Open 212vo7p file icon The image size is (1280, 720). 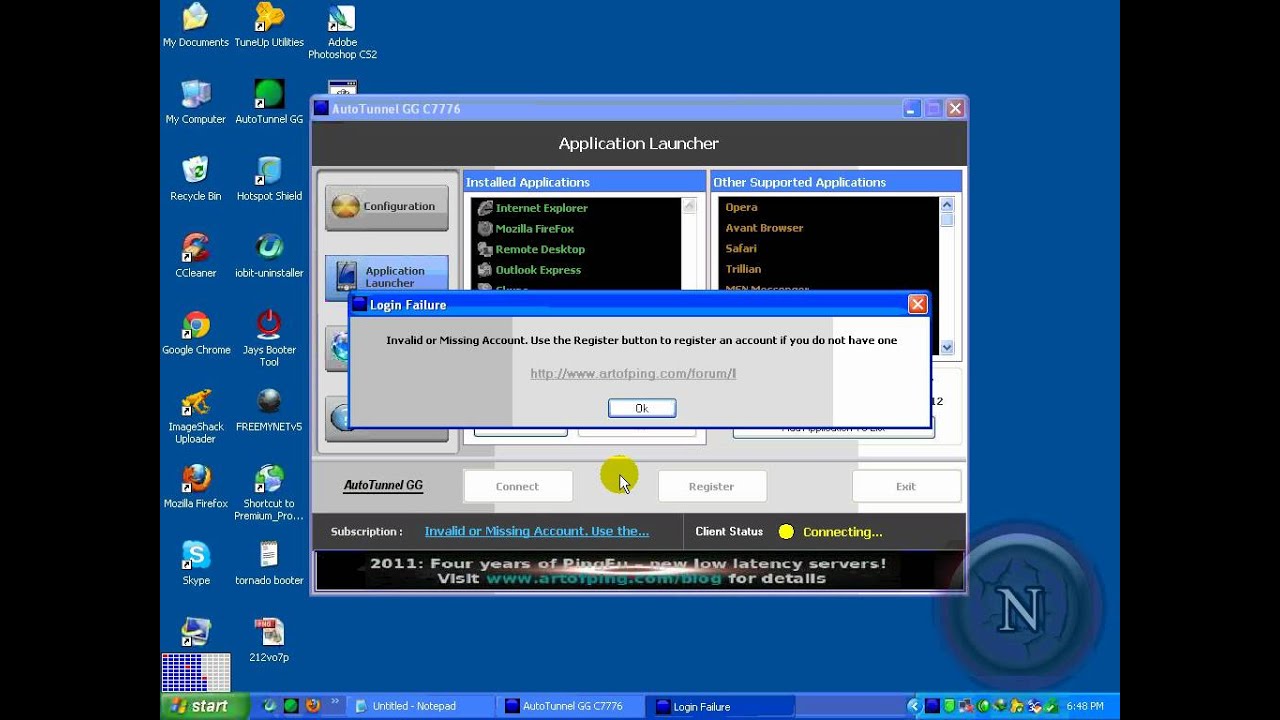[269, 641]
